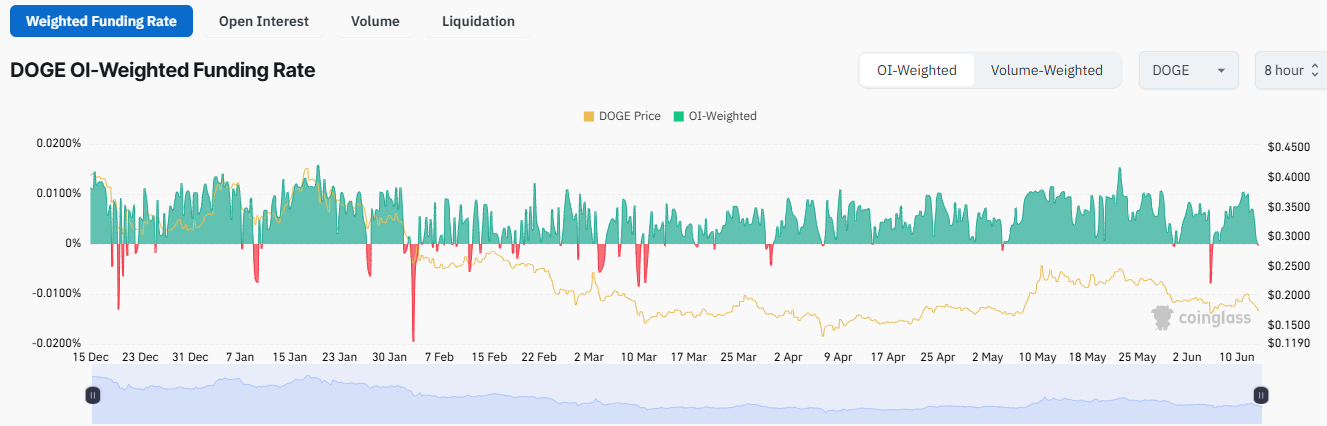This screenshot has width=1327, height=426.
Task: Select the OI-Weighted toggle option
Action: click(916, 71)
